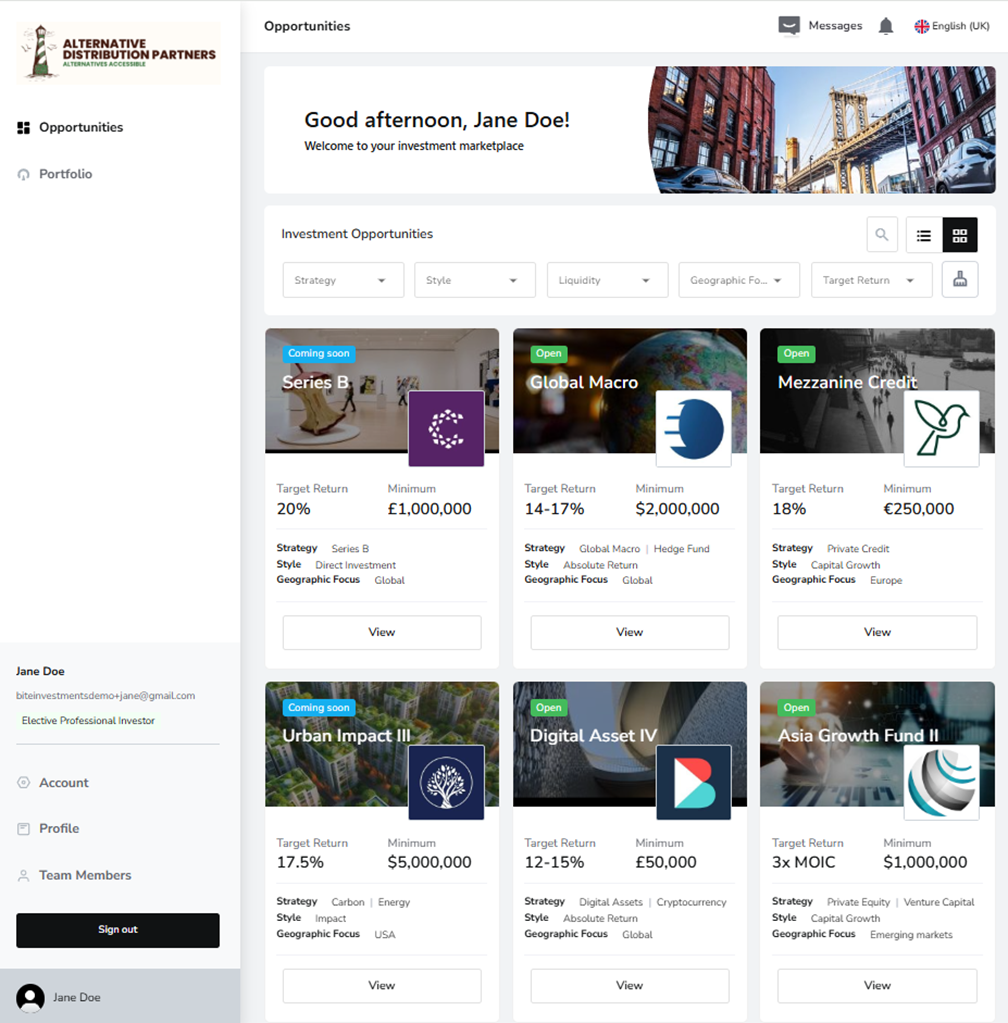This screenshot has width=1008, height=1023.
Task: View the Global Macro opportunity
Action: coord(629,632)
